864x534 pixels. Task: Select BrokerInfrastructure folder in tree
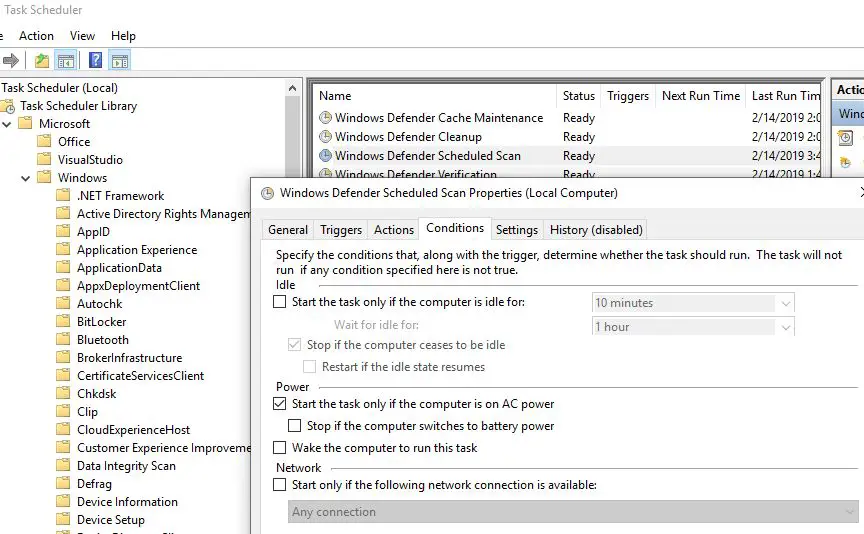click(x=129, y=358)
